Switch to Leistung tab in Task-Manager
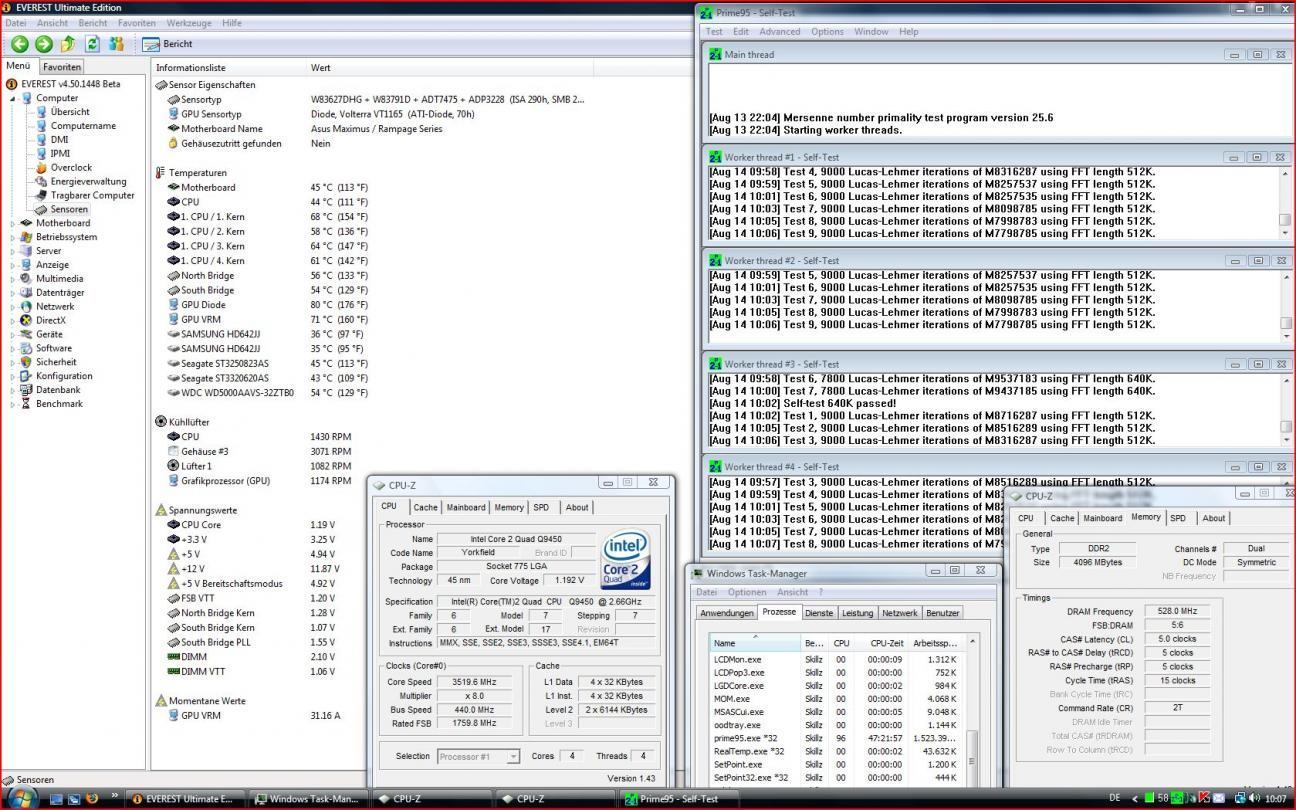The height and width of the screenshot is (810, 1296). pos(857,613)
